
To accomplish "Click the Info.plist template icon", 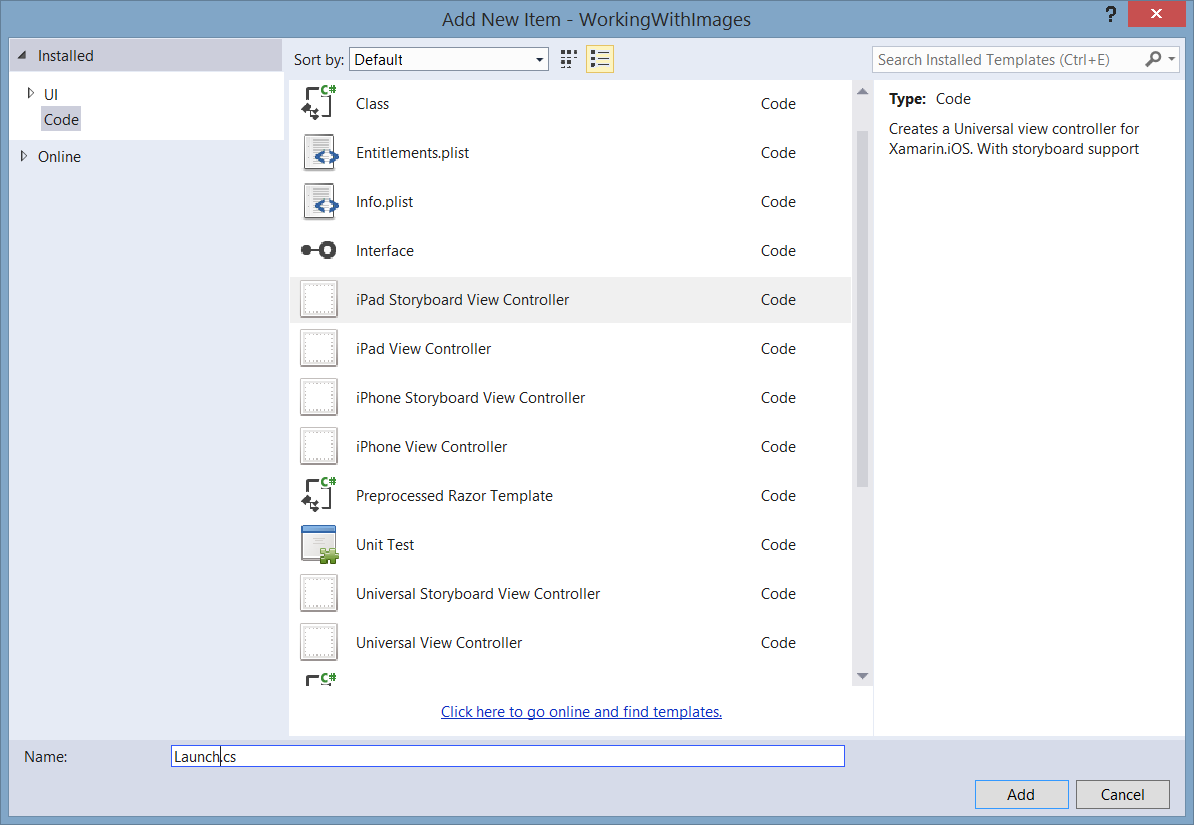I will [x=319, y=202].
